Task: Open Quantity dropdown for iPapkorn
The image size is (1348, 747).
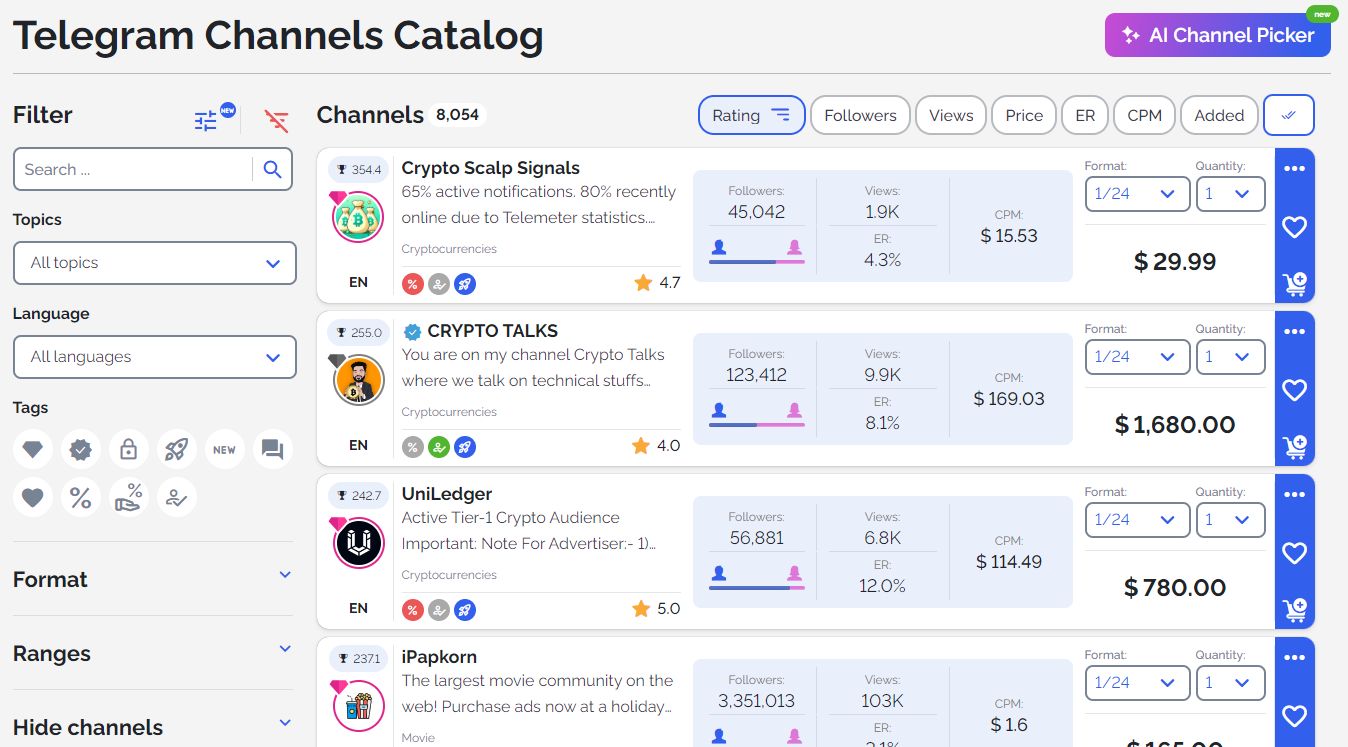Action: (x=1230, y=683)
